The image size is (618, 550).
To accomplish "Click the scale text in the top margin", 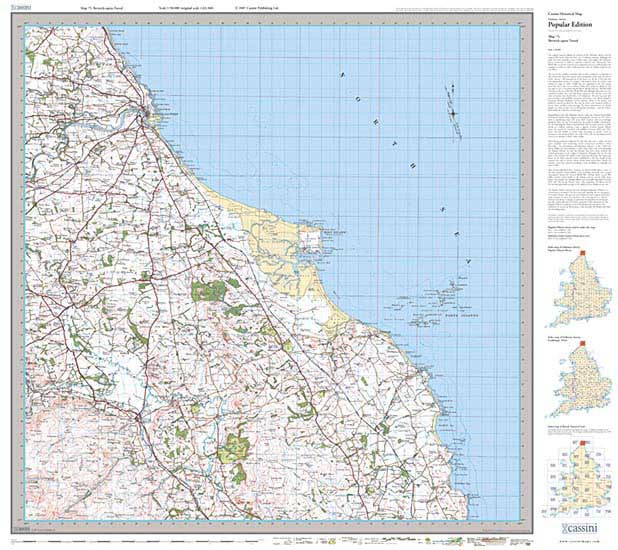I will coord(189,10).
